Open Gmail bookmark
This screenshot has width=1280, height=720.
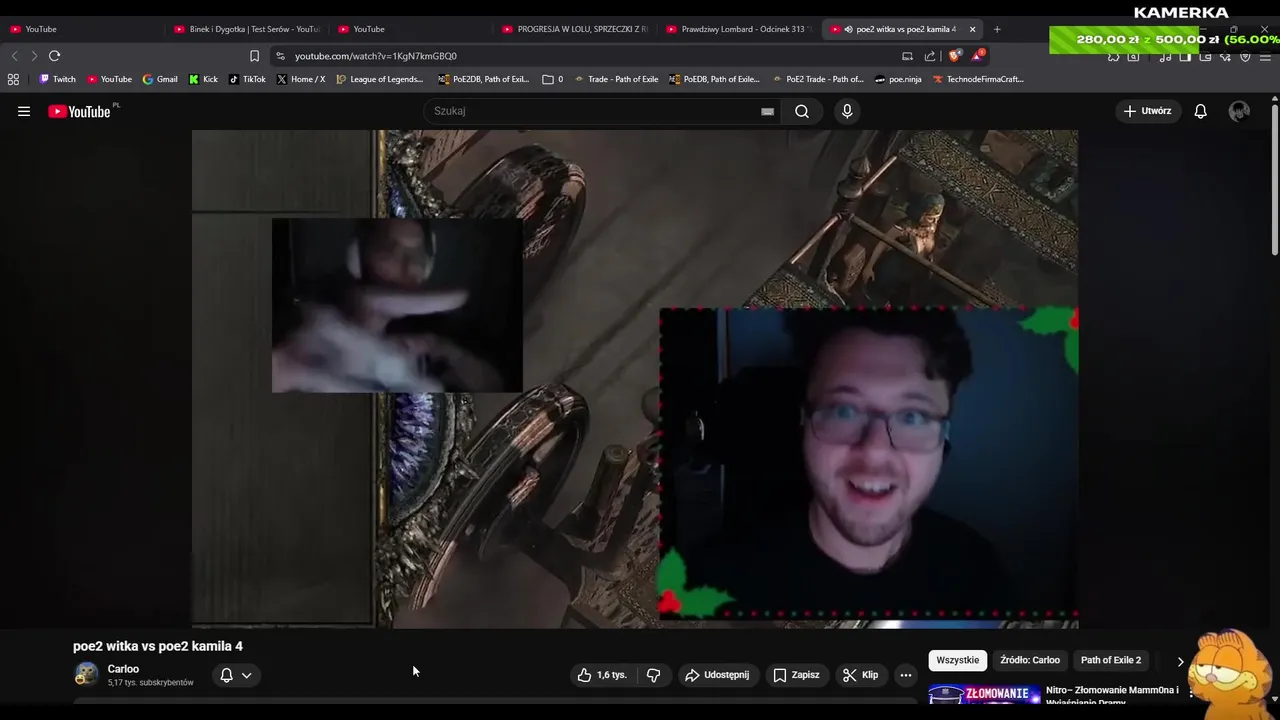[x=160, y=79]
